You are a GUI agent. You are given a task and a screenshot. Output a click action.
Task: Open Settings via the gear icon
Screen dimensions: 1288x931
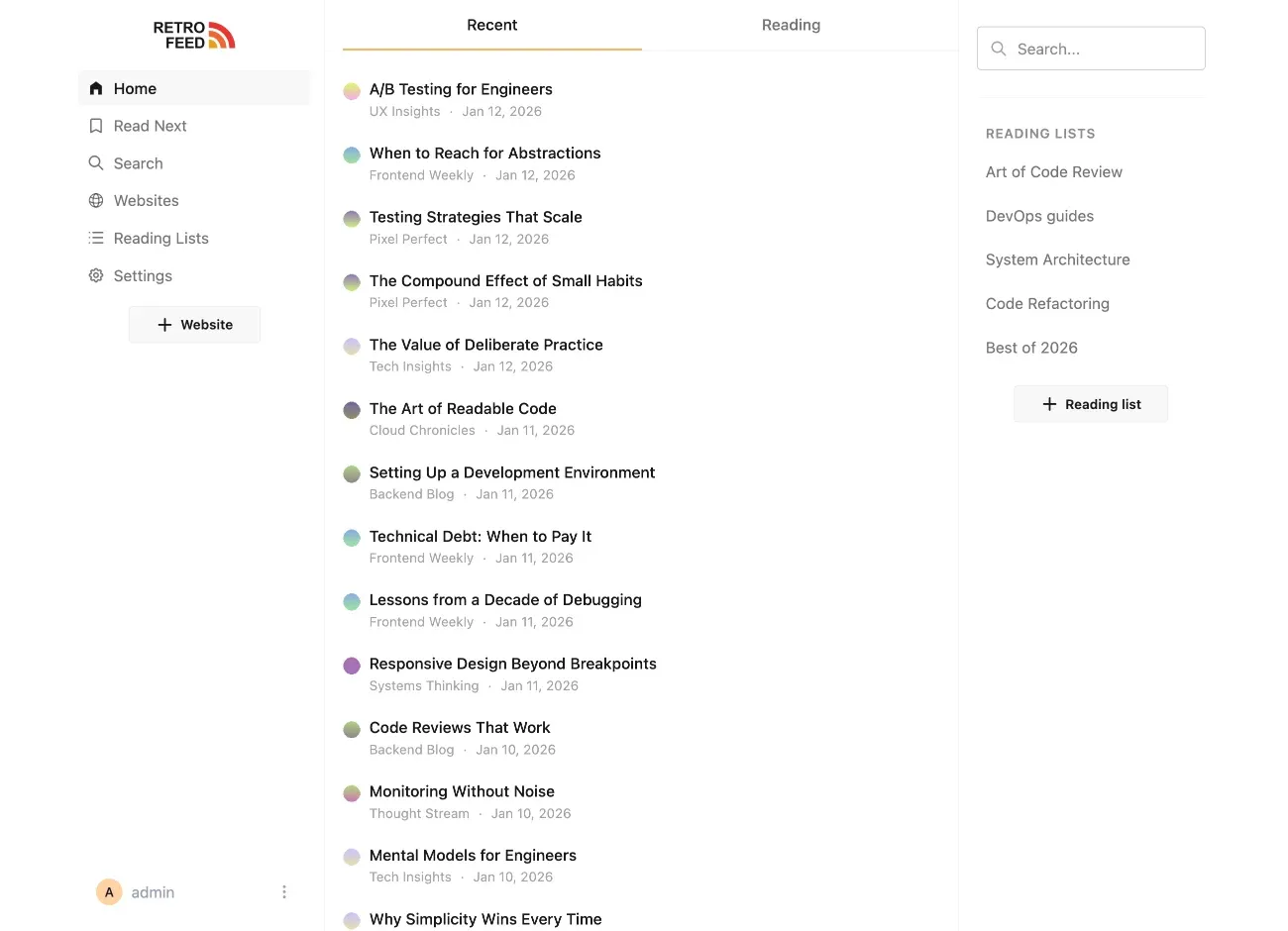pos(95,275)
